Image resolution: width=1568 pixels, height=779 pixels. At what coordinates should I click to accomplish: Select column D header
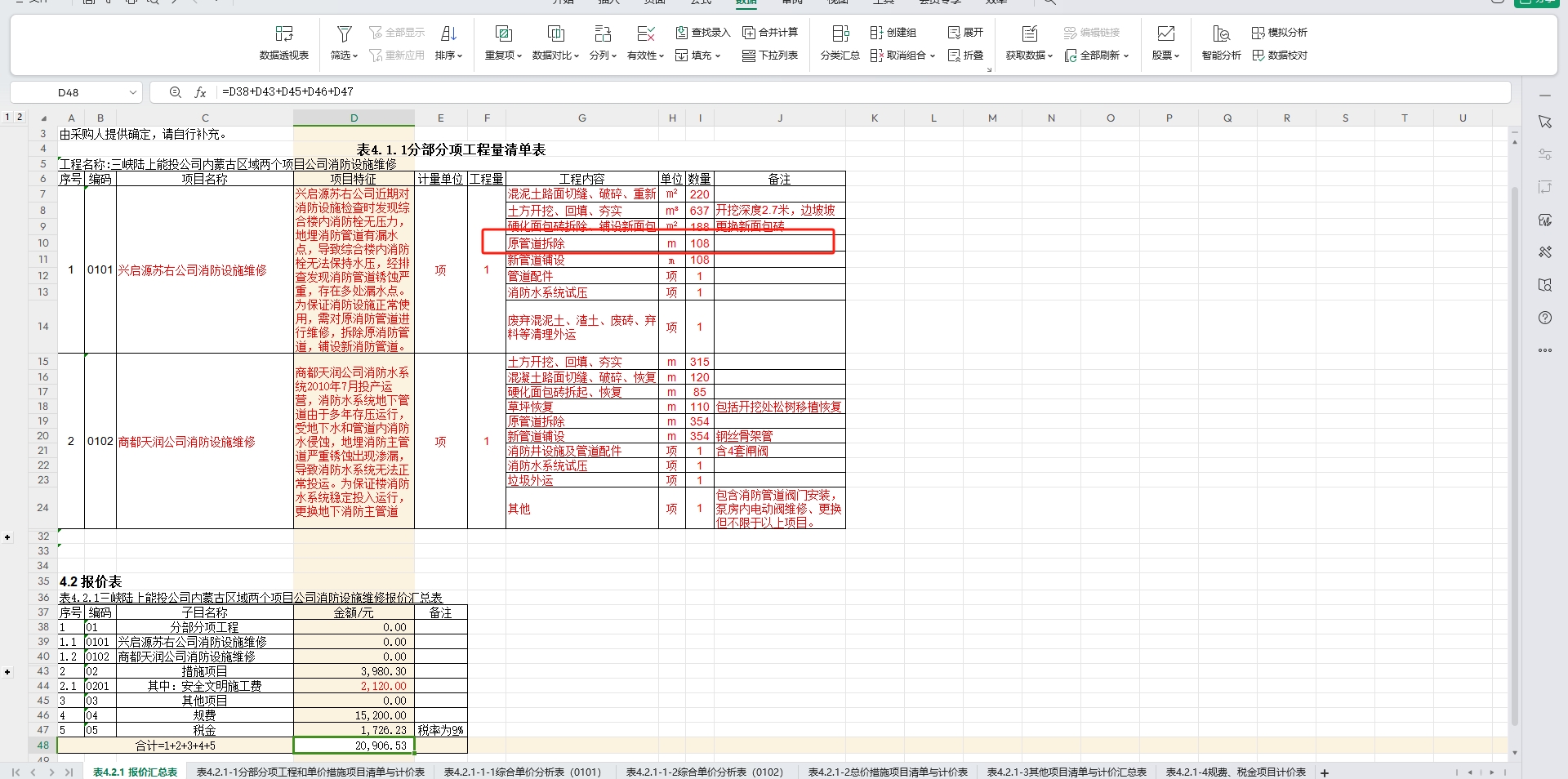[354, 118]
